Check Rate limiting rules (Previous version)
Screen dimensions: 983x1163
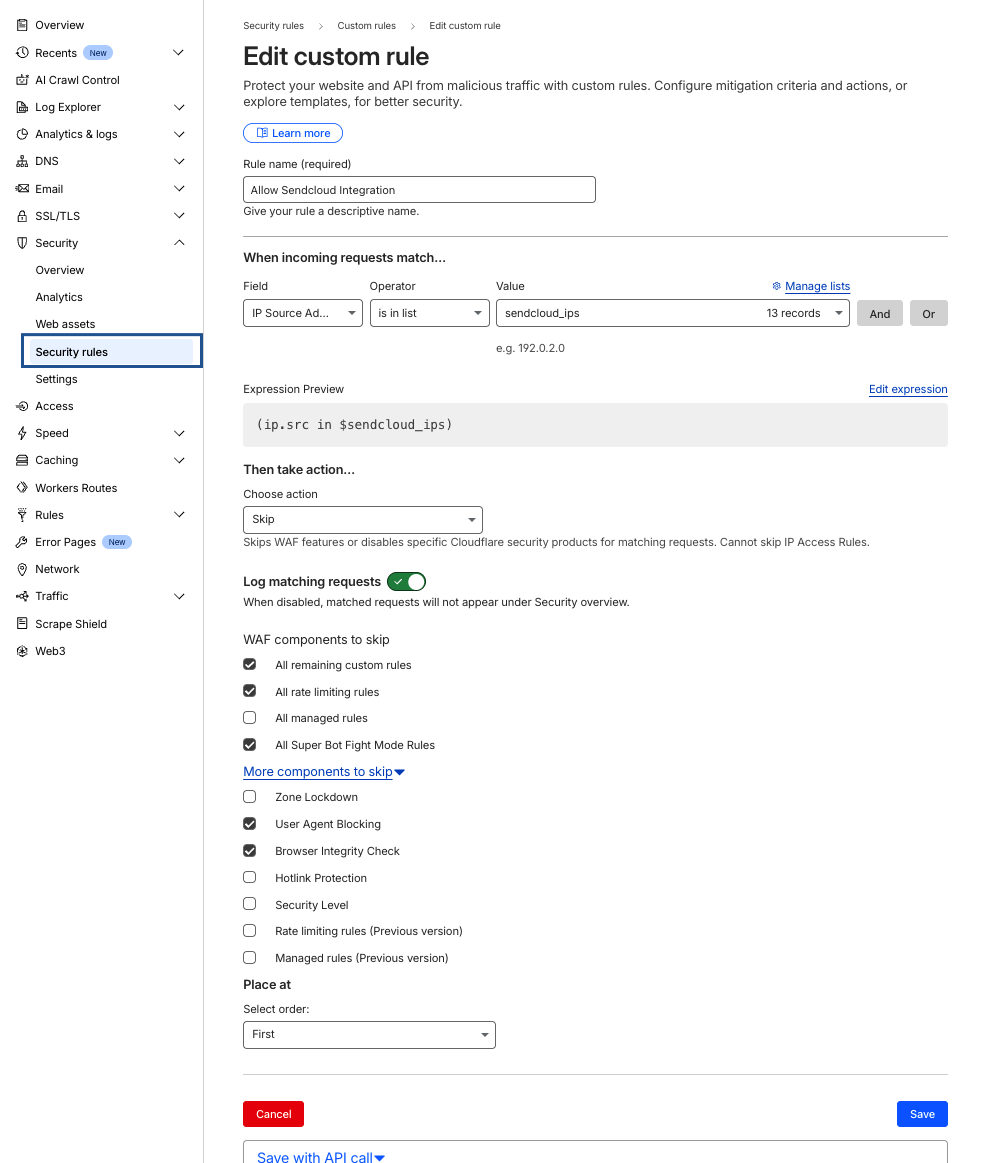click(x=250, y=931)
